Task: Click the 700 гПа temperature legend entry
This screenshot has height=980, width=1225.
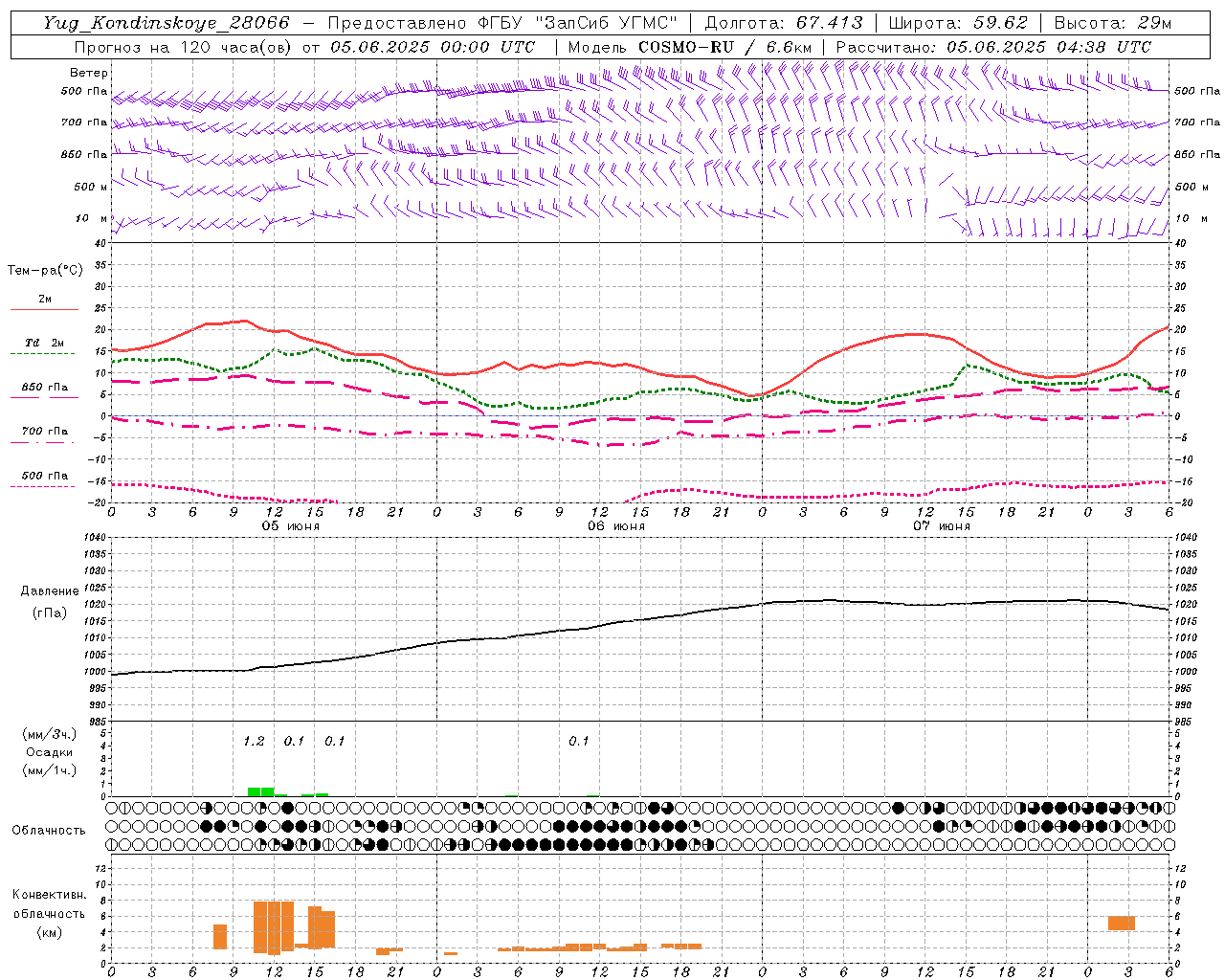Action: pos(45,432)
